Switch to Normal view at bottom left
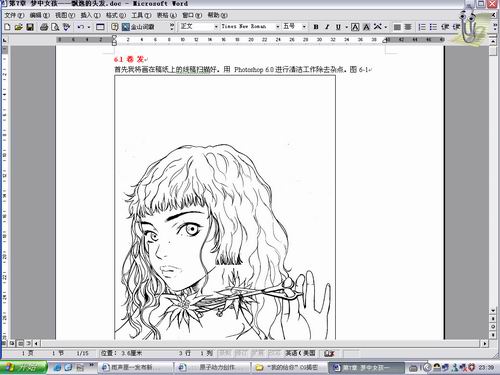This screenshot has height=375, width=500. pyautogui.click(x=5, y=343)
